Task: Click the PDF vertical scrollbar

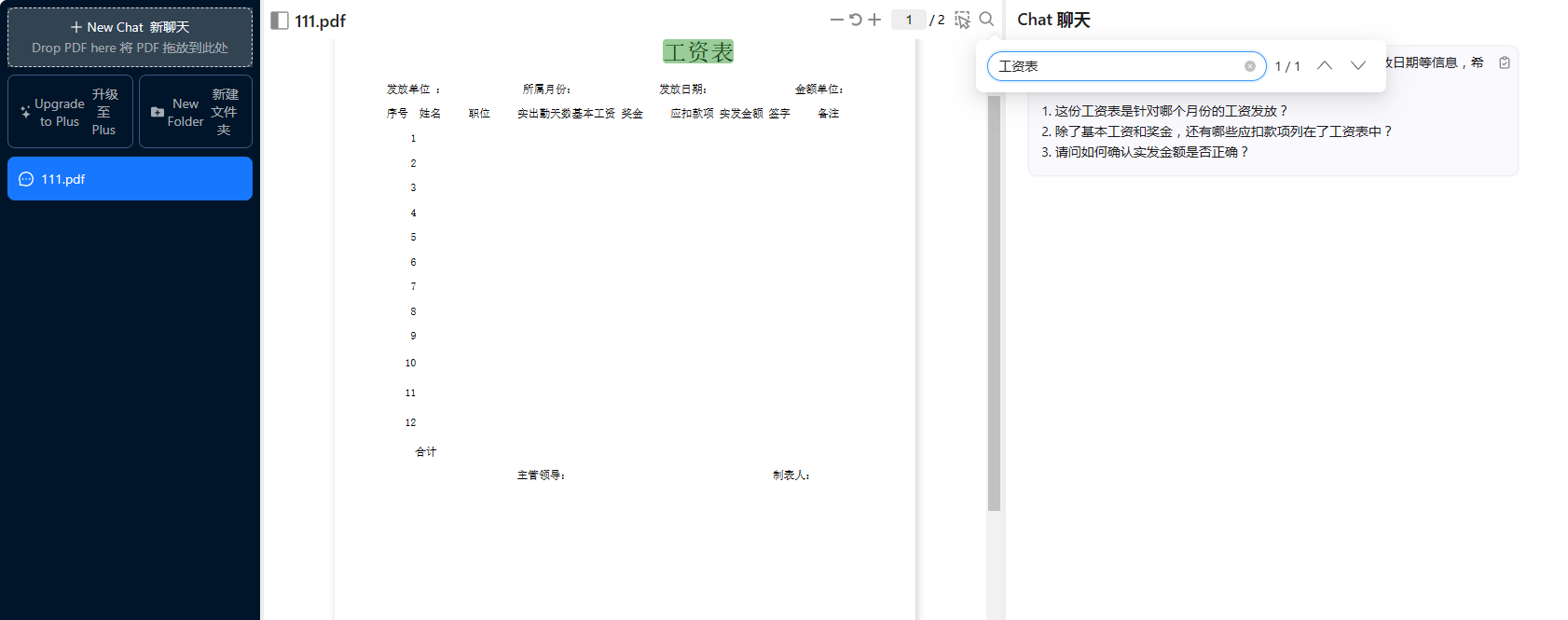Action: (x=994, y=298)
